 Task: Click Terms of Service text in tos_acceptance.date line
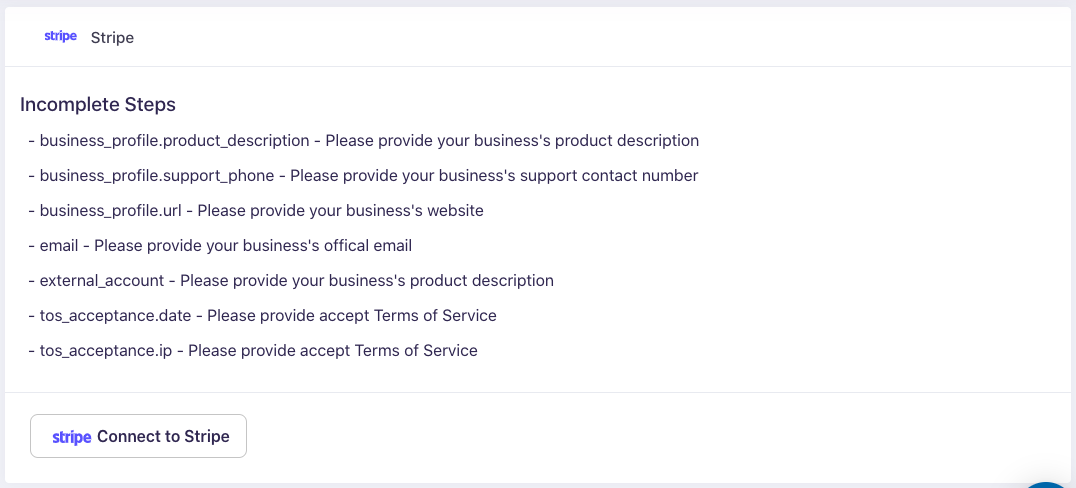click(435, 316)
